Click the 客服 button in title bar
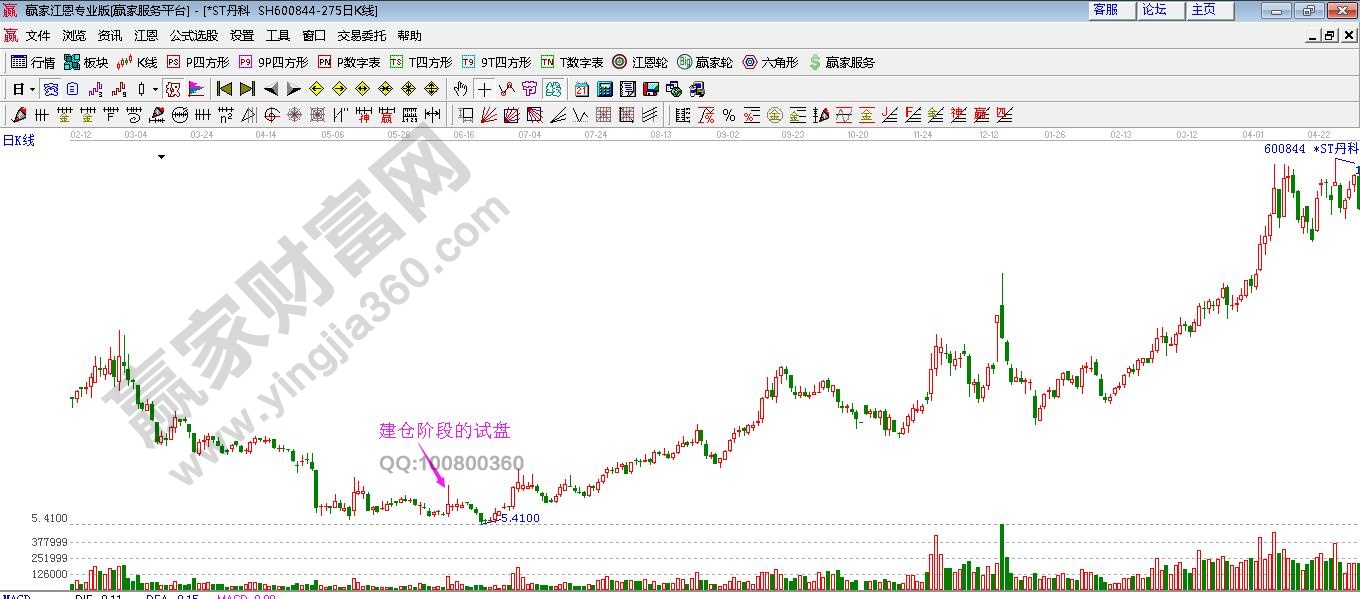The image size is (1360, 599). point(1106,10)
